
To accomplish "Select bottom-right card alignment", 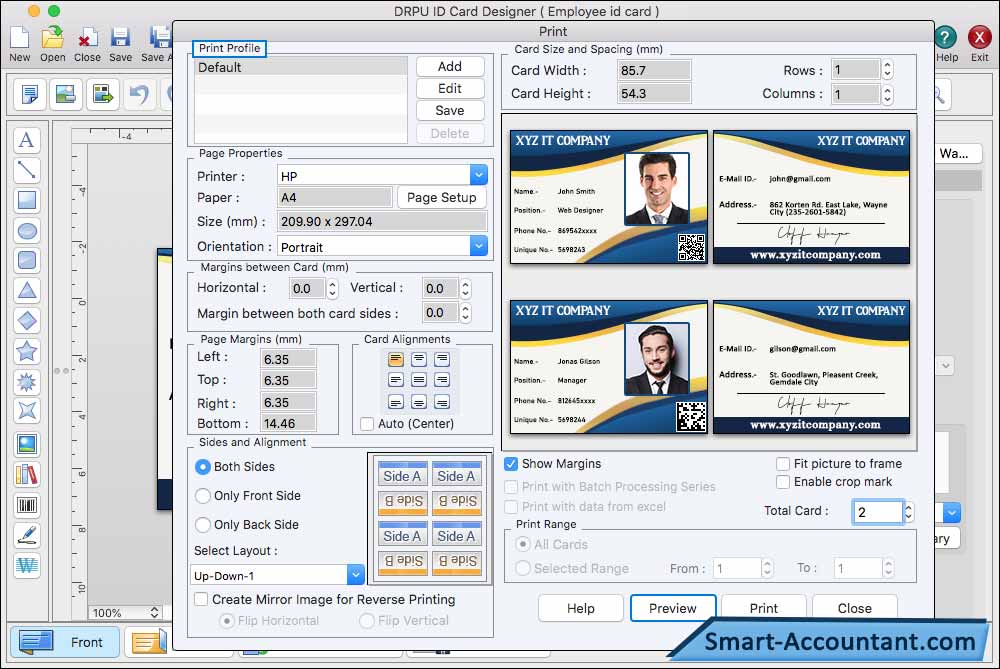I will [442, 402].
